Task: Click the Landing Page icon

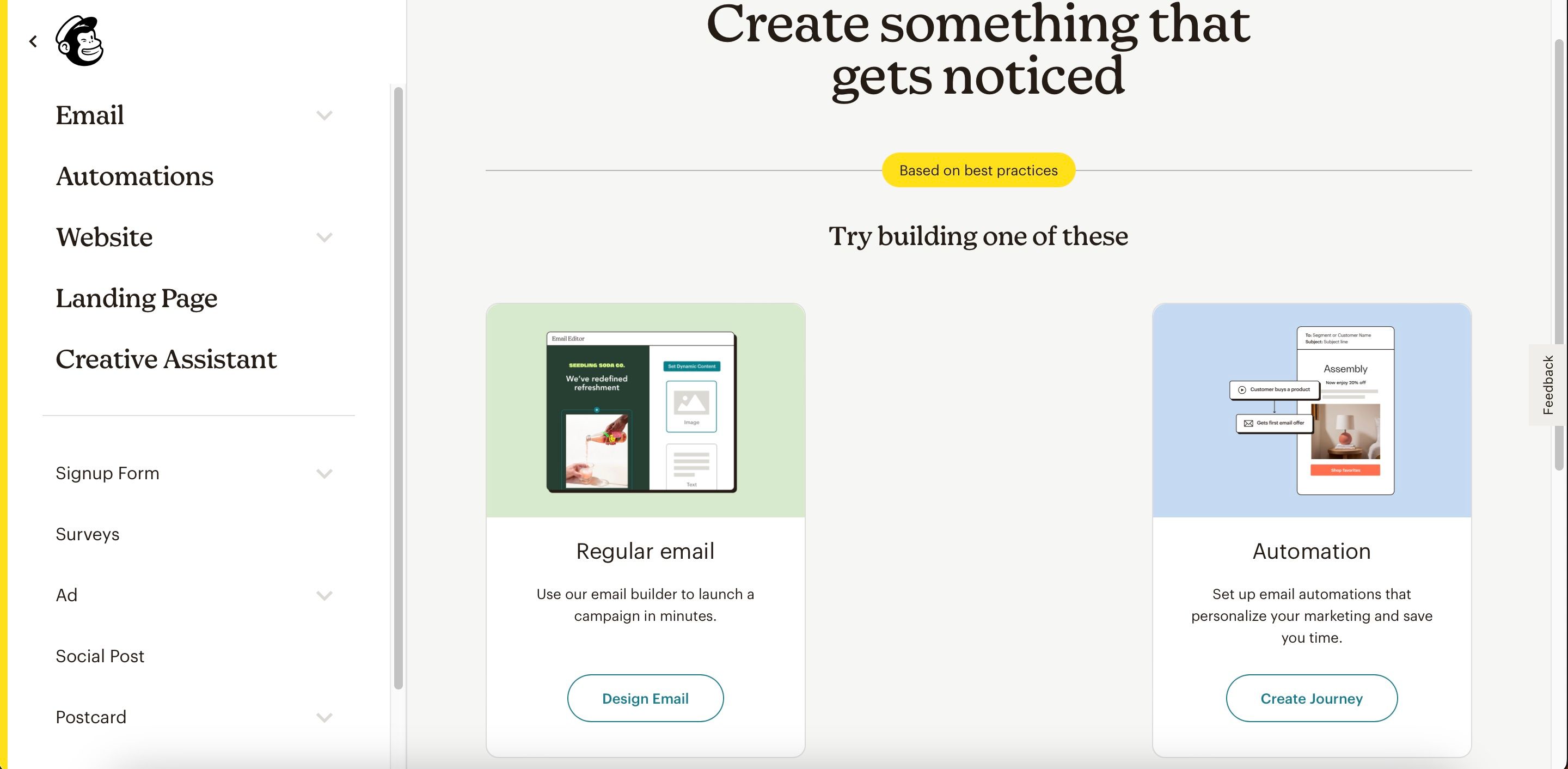Action: (137, 297)
